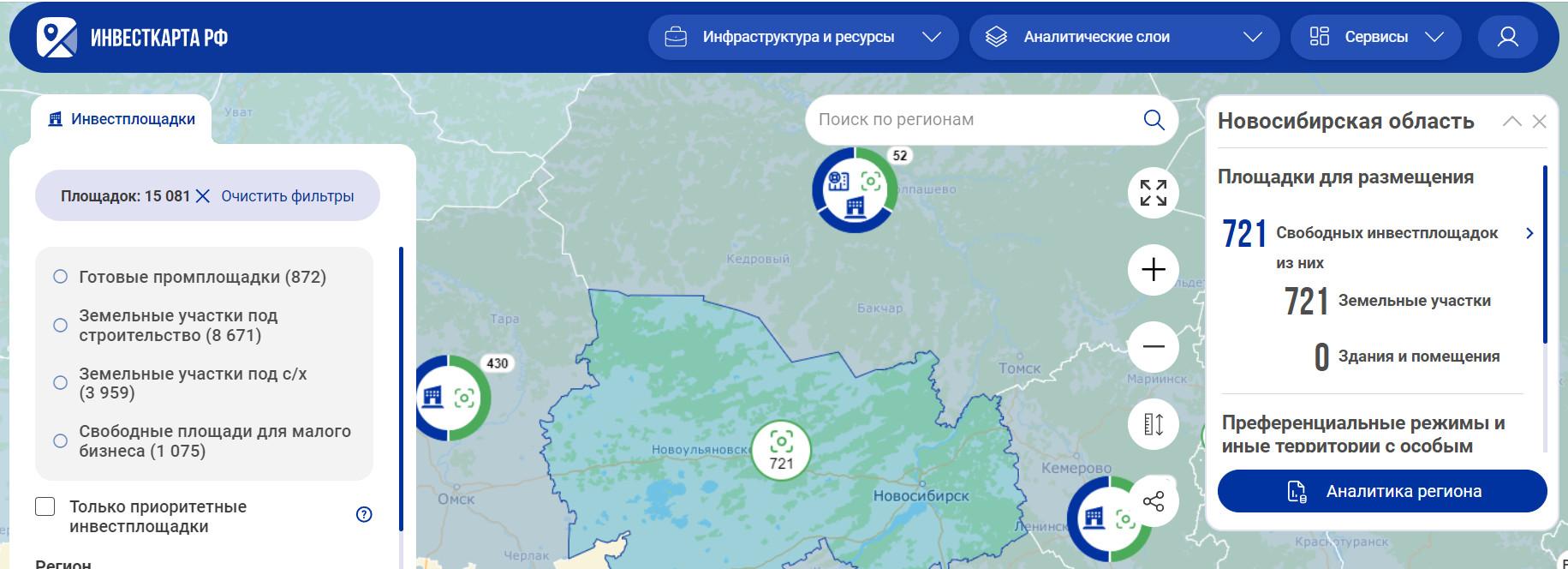This screenshot has height=569, width=1568.
Task: Select Свободные площади для малого бизнеса
Action: click(203, 440)
